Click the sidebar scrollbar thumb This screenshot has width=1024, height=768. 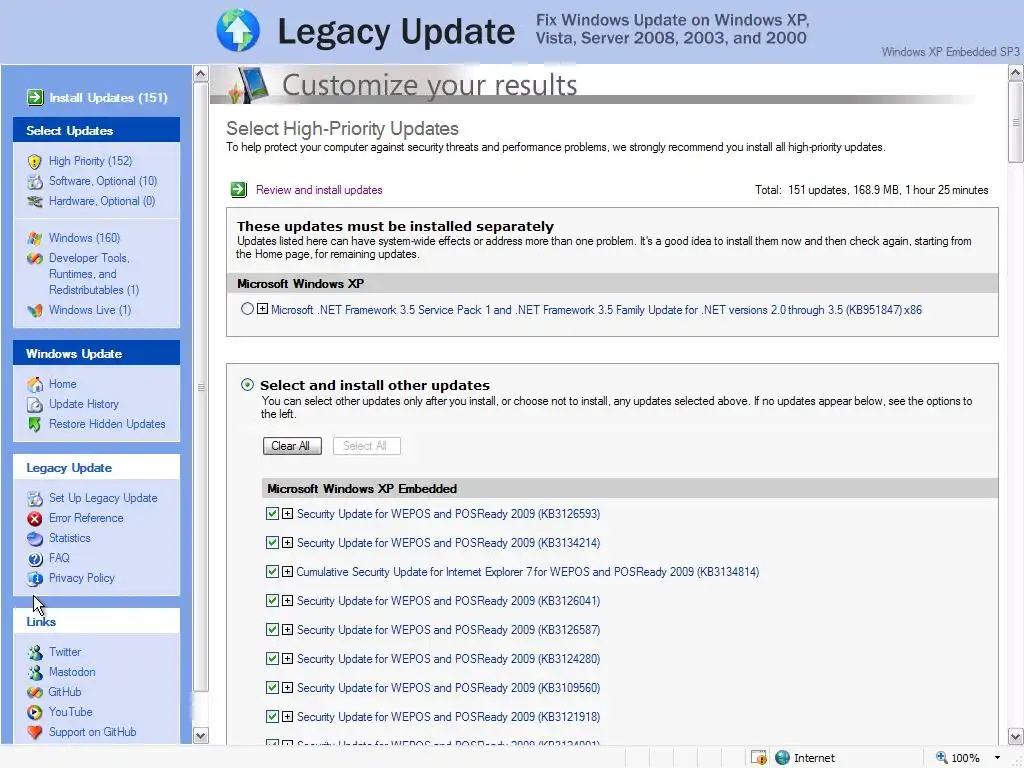click(x=201, y=387)
